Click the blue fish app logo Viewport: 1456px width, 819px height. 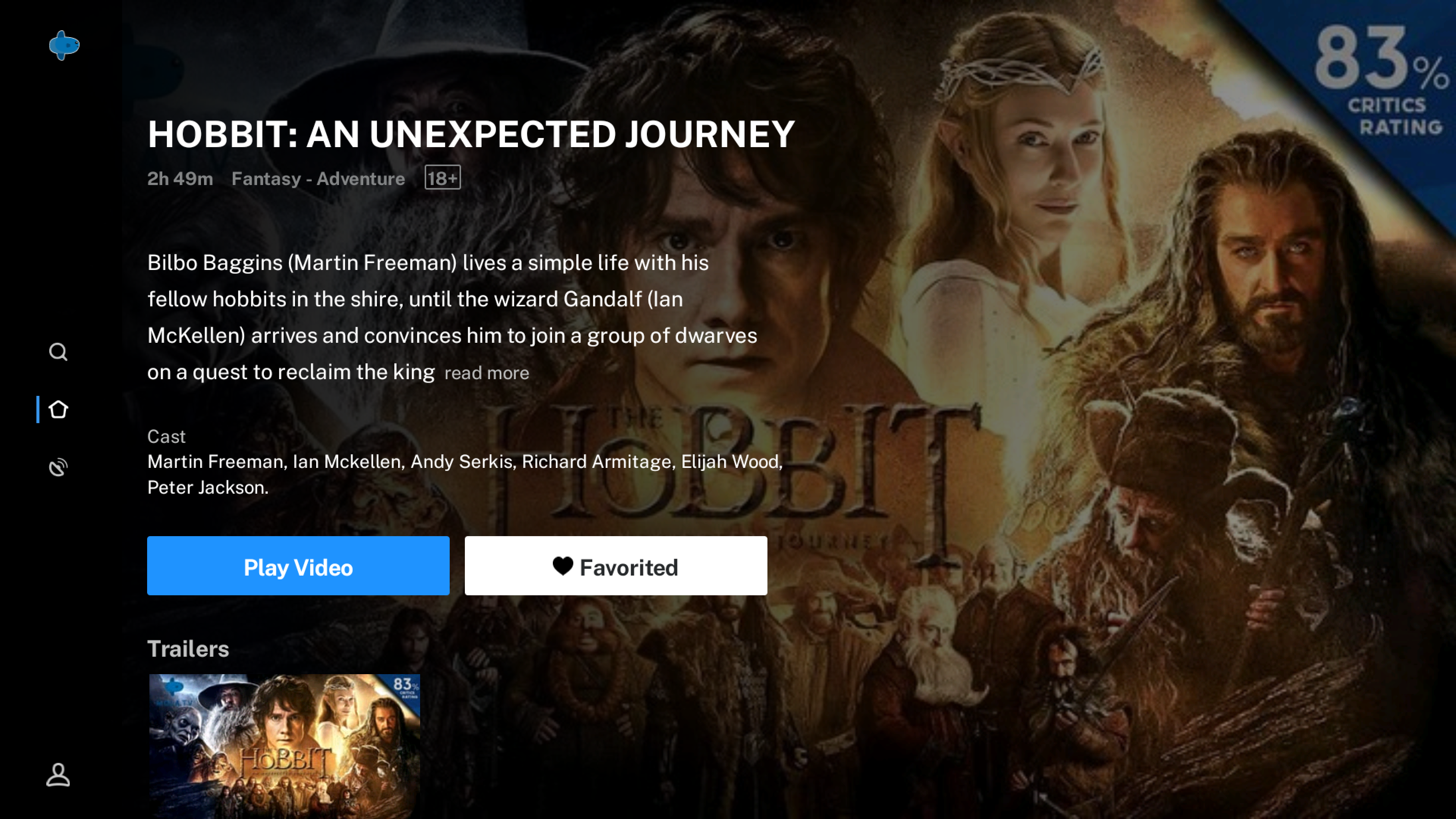[x=64, y=45]
